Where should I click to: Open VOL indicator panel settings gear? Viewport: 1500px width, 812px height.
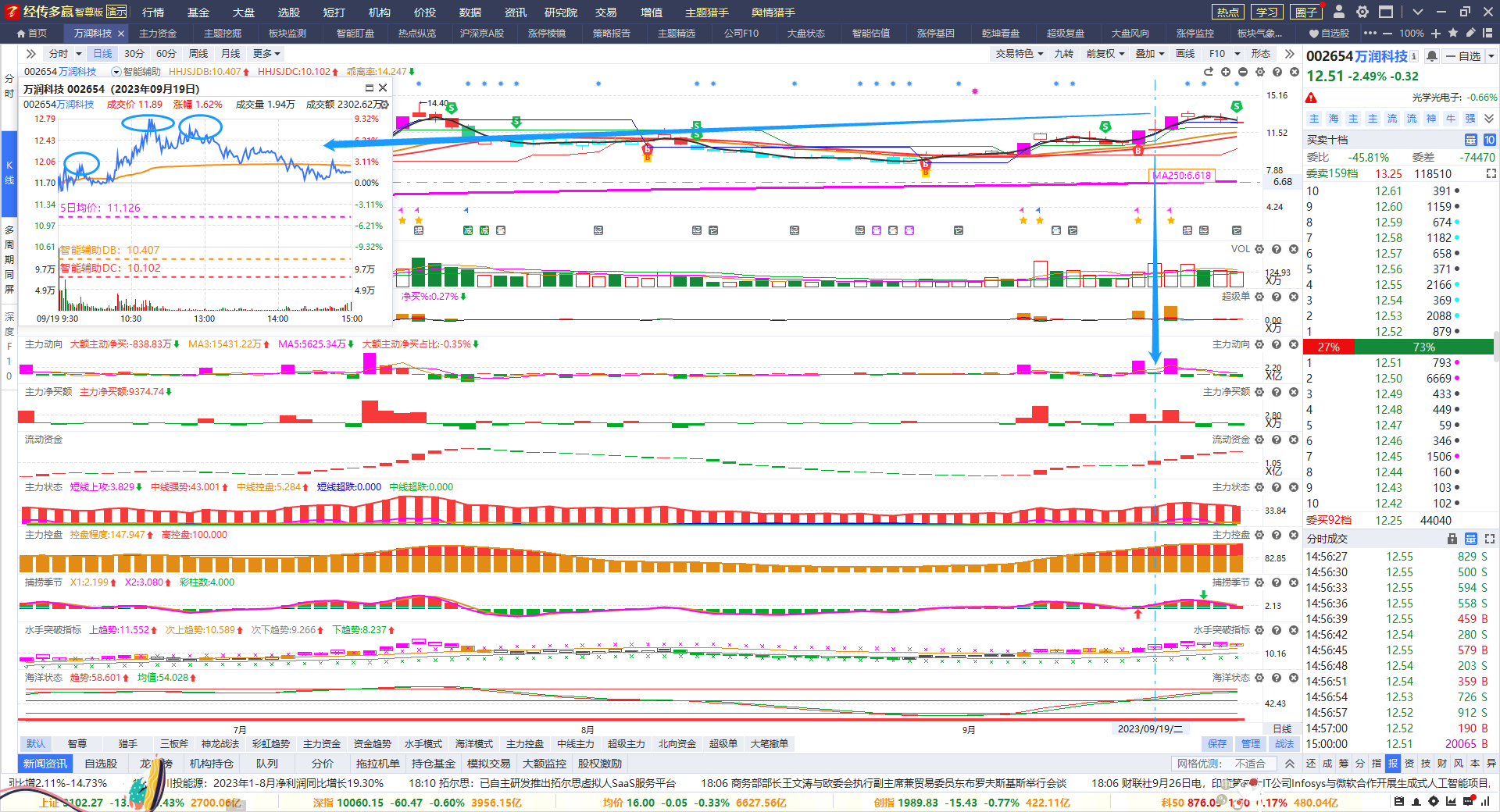coord(1259,249)
